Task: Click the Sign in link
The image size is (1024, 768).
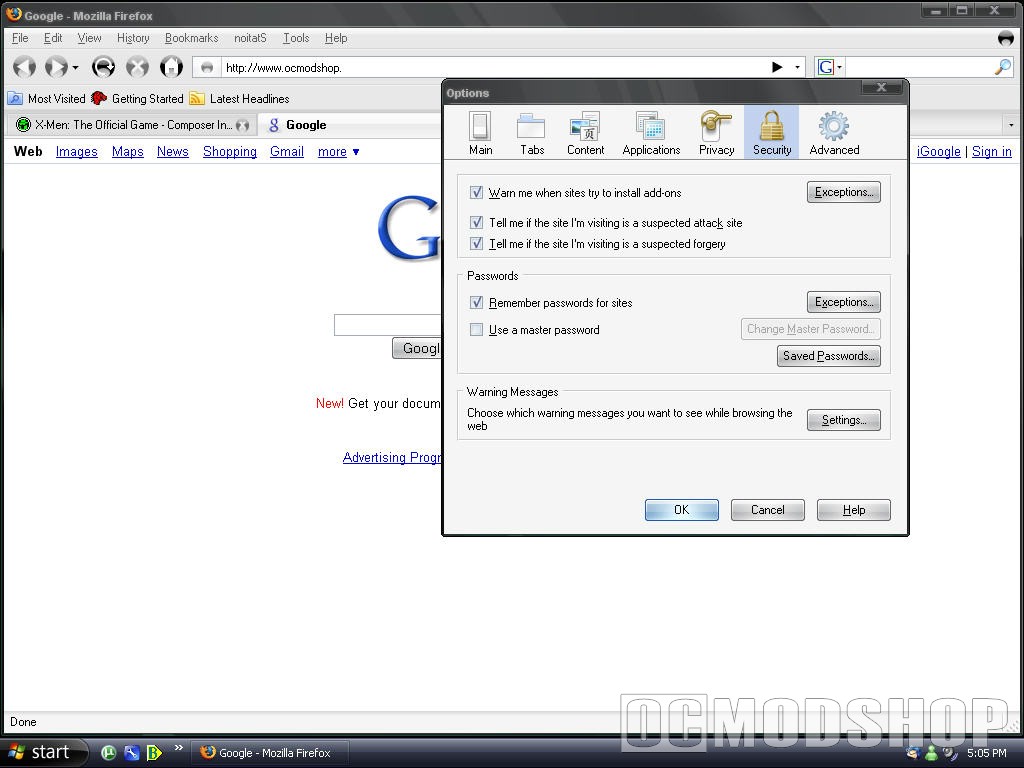Action: [991, 152]
